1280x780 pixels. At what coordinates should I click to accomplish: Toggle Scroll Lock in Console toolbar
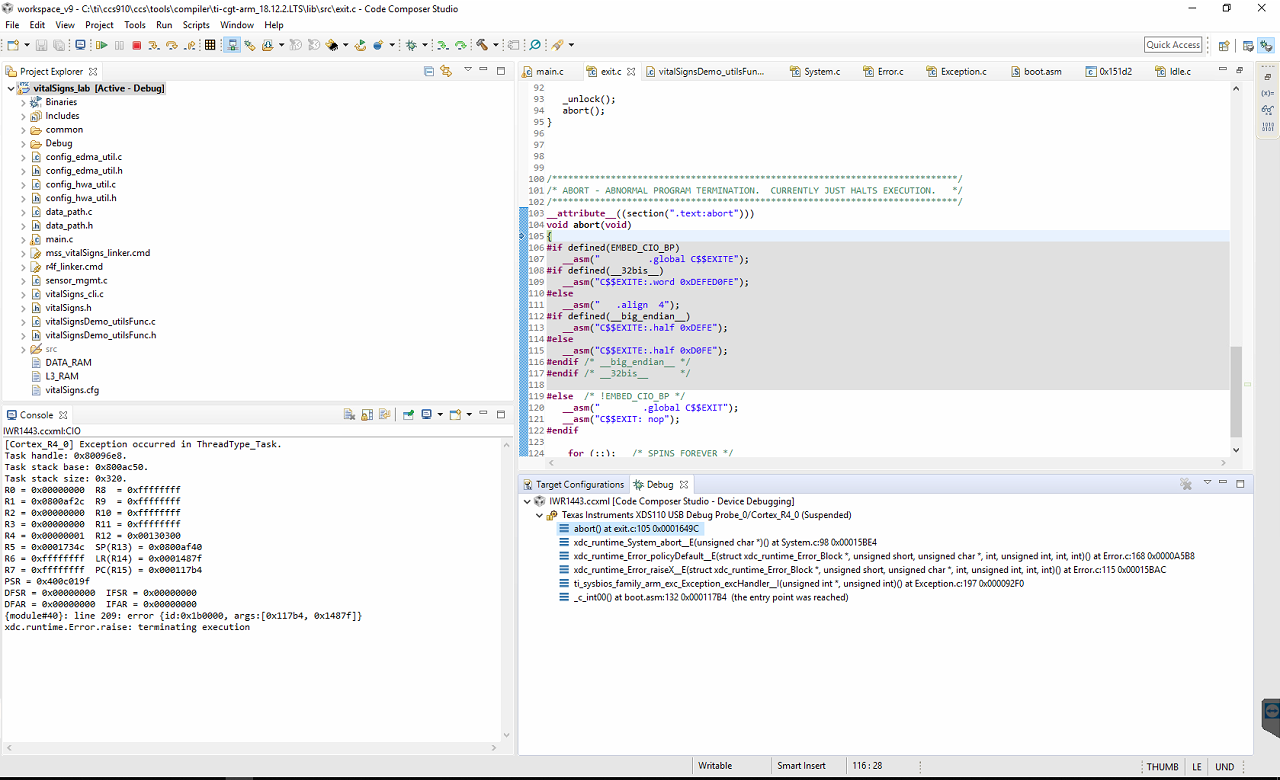point(367,415)
